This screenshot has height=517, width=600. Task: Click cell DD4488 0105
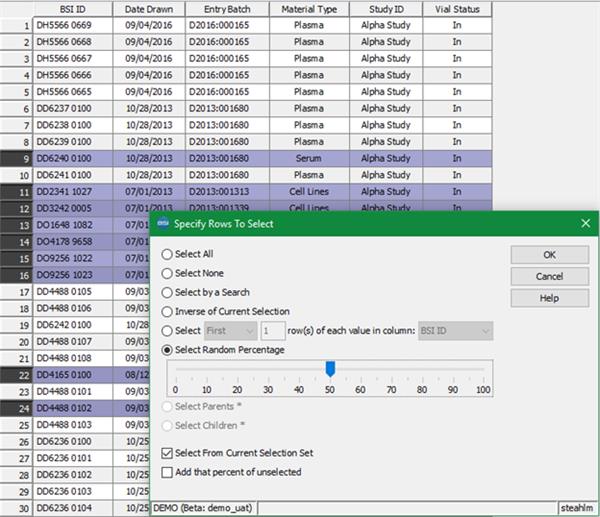pyautogui.click(x=73, y=292)
